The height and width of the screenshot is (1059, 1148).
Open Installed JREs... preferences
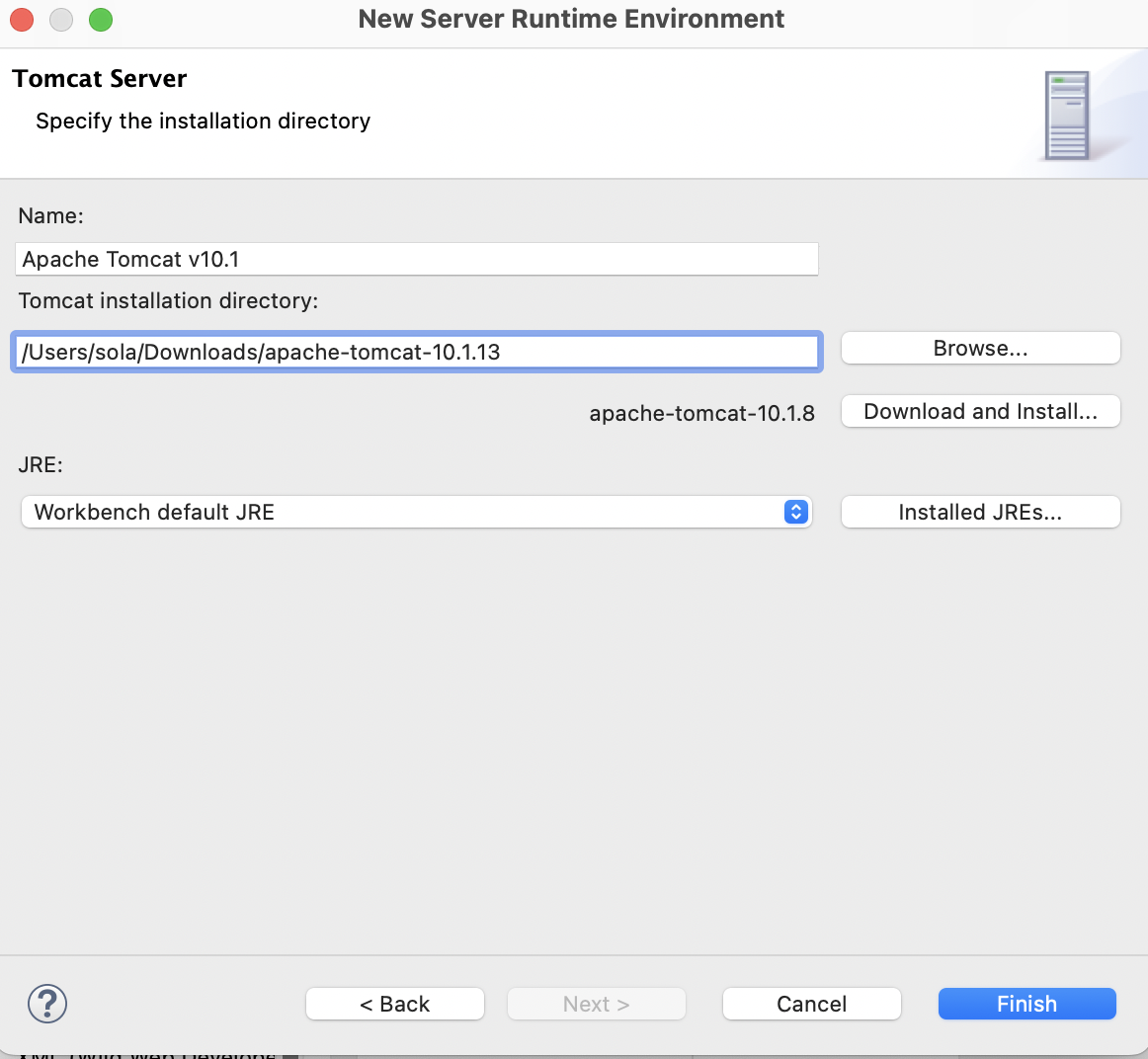tap(980, 512)
